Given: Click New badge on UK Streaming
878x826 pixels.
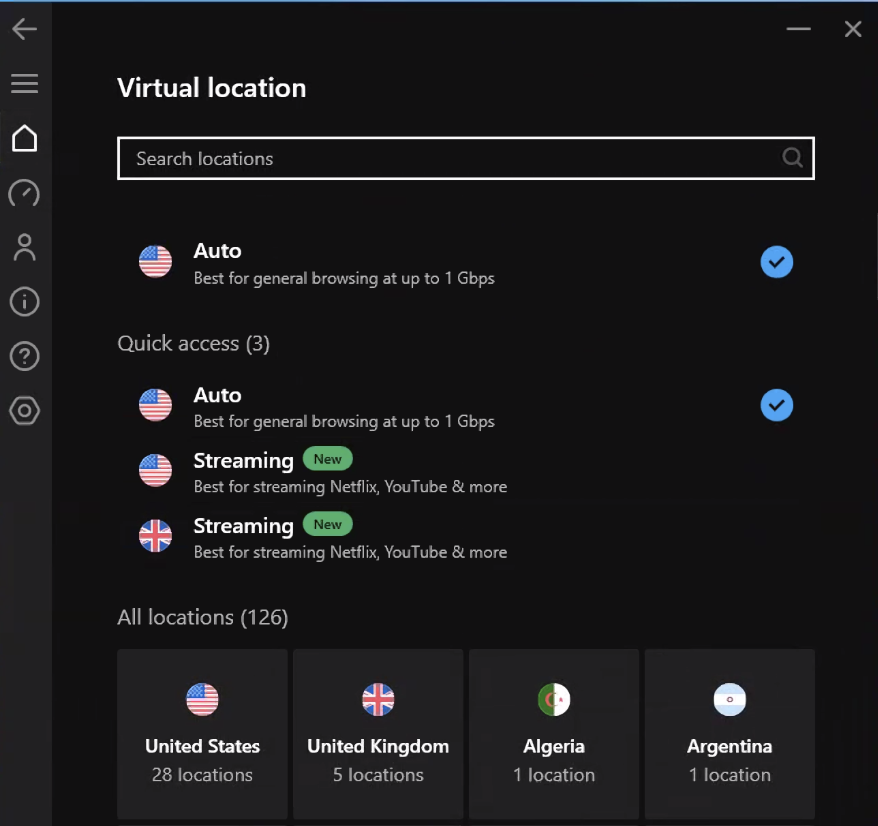Looking at the screenshot, I should [328, 525].
